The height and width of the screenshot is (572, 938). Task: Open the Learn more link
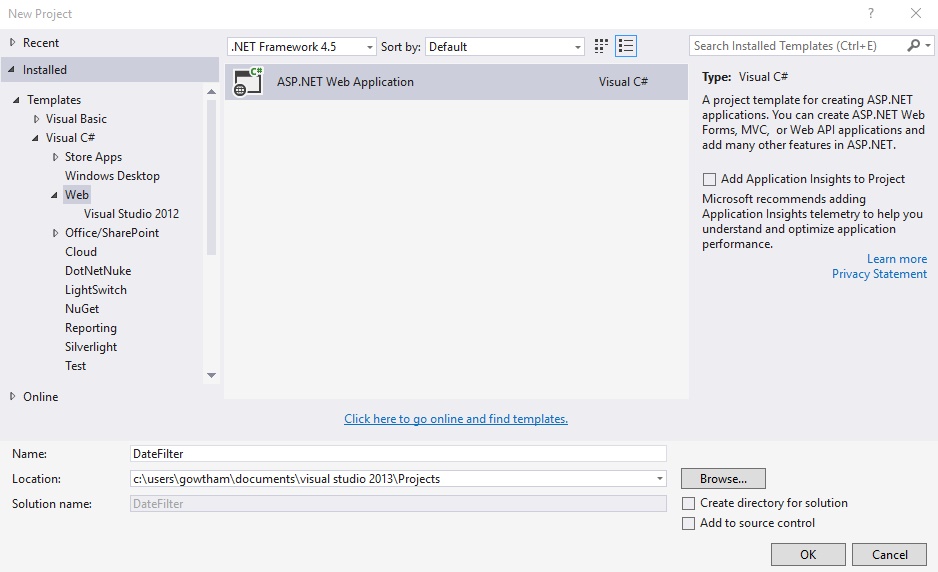click(897, 258)
